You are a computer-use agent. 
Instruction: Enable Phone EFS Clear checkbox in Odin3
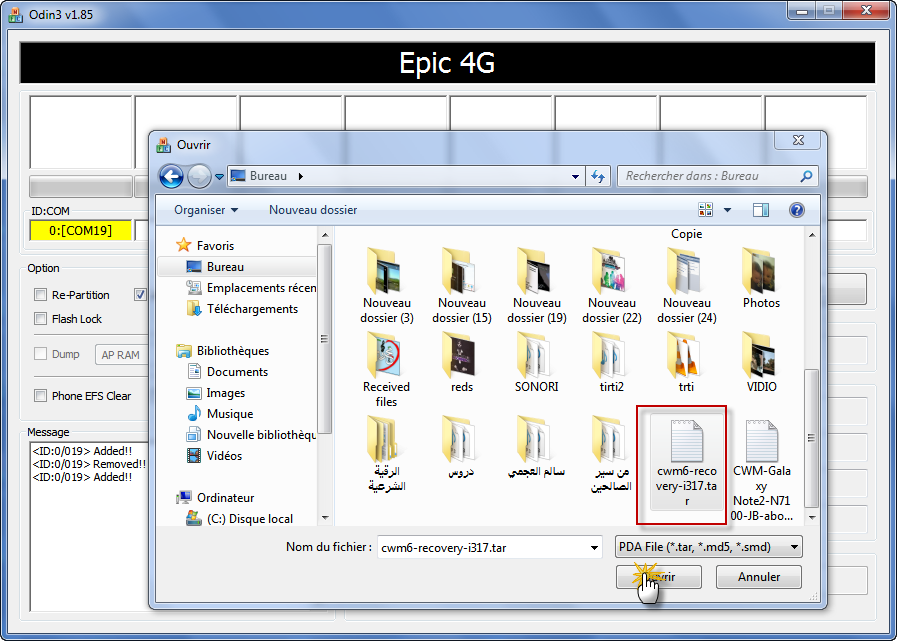pos(40,395)
